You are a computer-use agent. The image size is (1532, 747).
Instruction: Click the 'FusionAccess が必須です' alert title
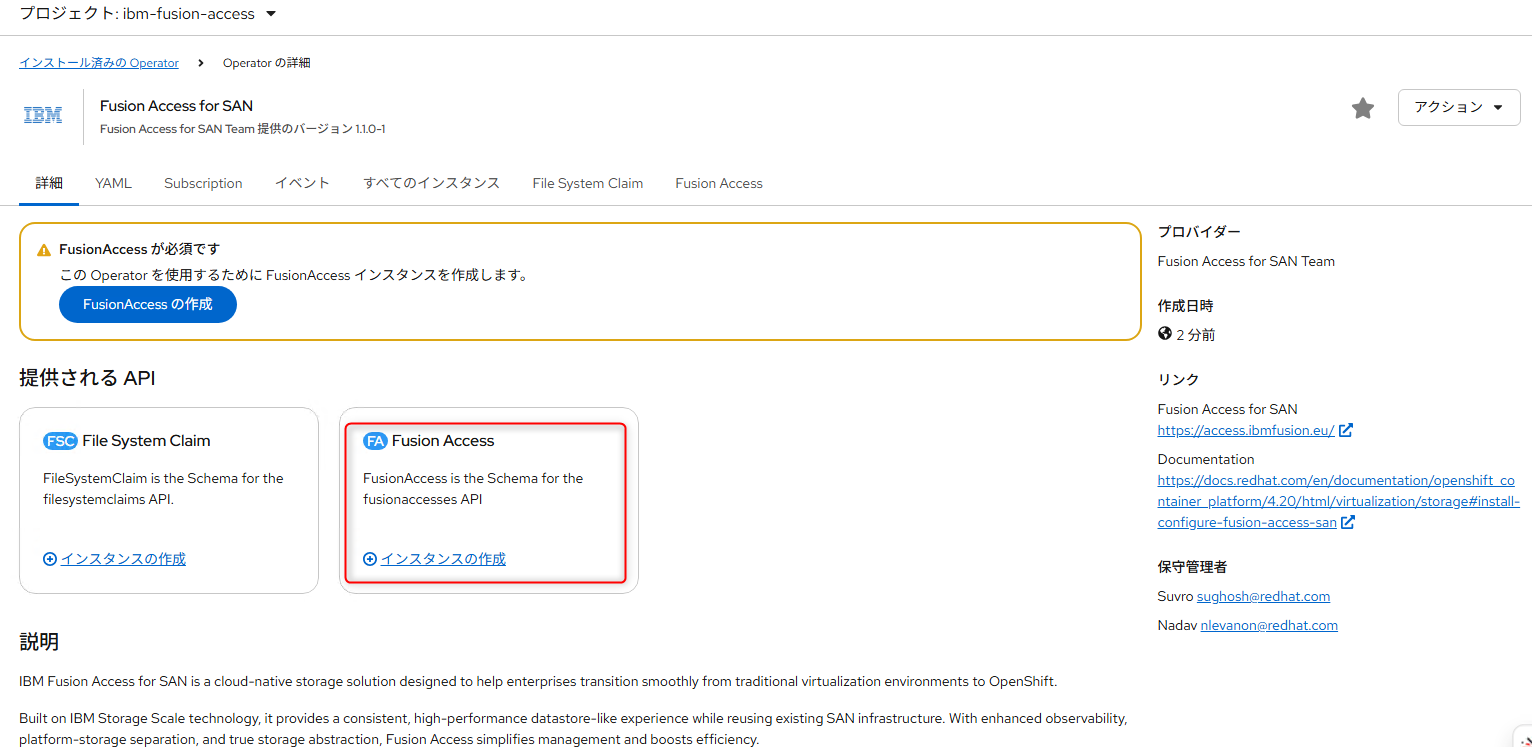click(x=139, y=249)
